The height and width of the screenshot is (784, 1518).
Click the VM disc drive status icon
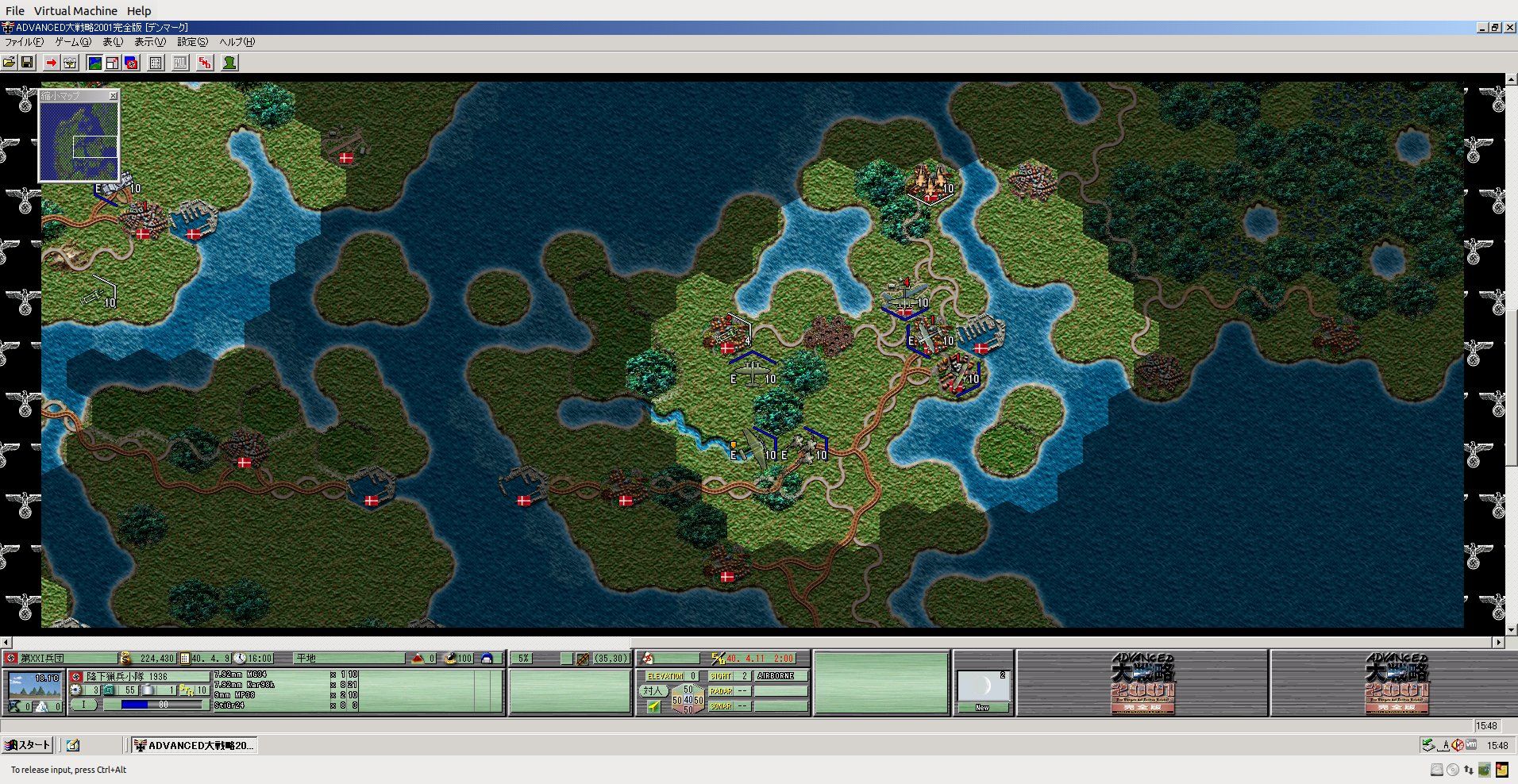[x=1453, y=770]
